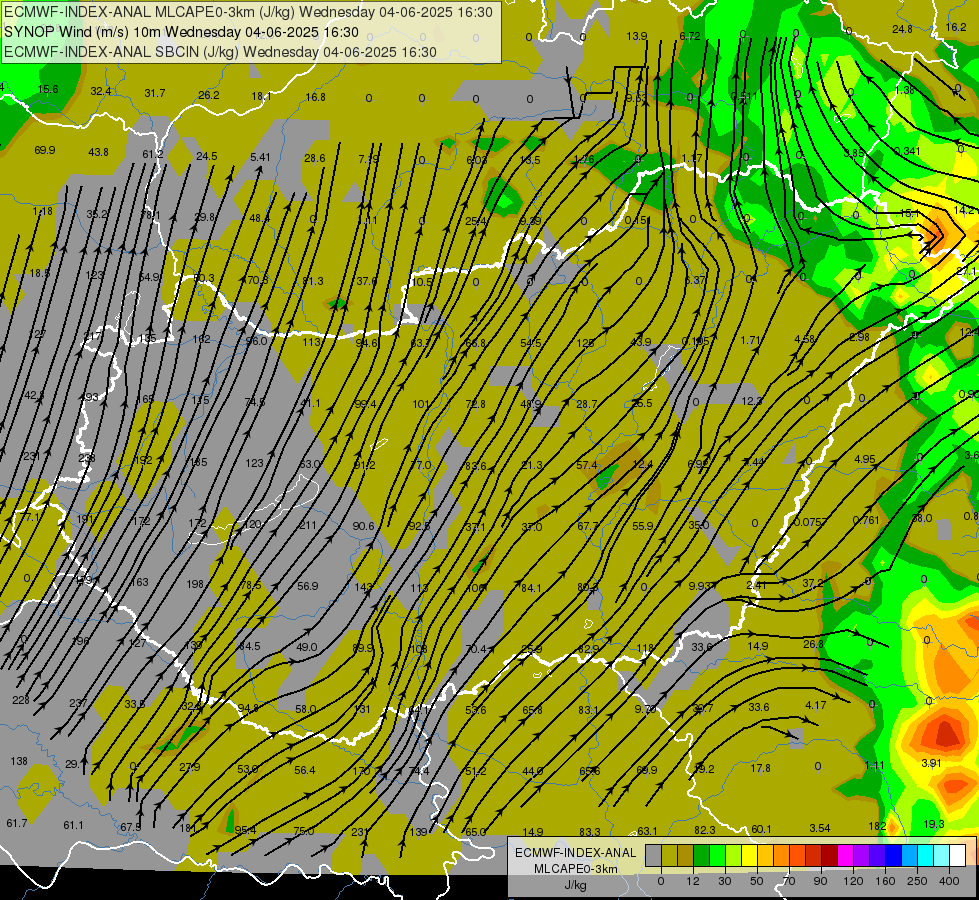Click the map value 54.5
979x900 pixels.
click(531, 343)
